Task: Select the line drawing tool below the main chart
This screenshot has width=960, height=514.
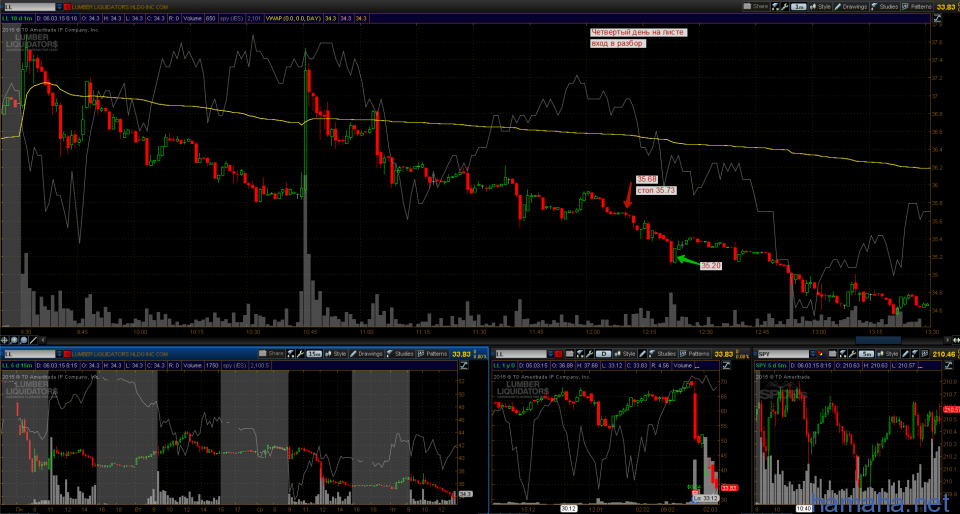Action: coord(33,340)
